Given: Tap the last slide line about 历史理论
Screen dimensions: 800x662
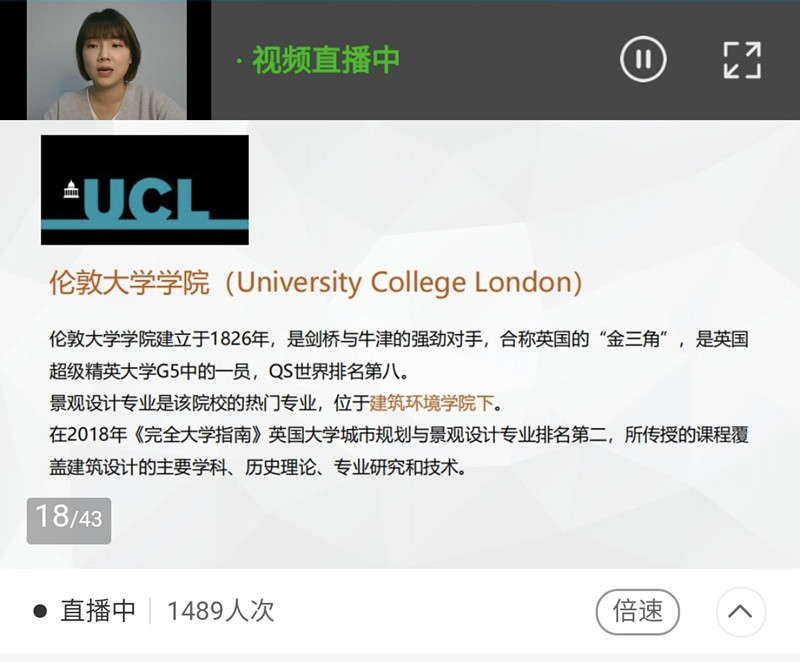Looking at the screenshot, I should click(258, 467).
